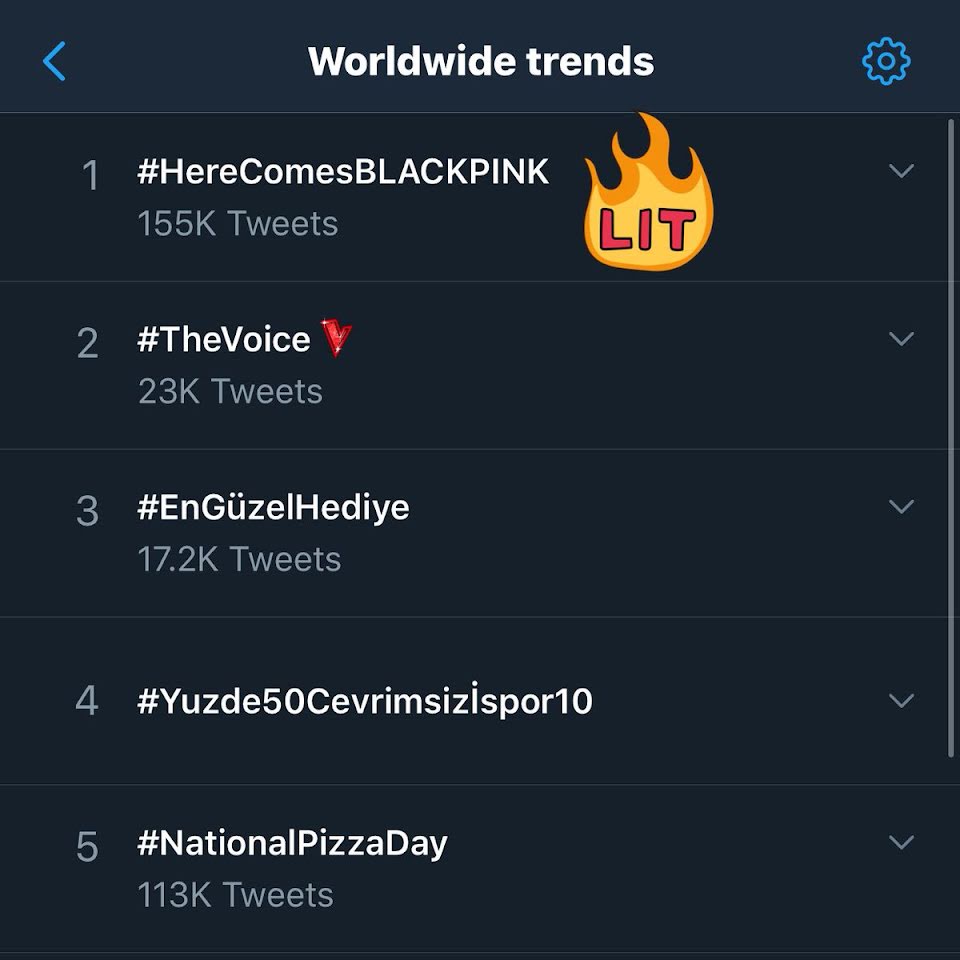View the #NationalPizzaDay trend
Image resolution: width=960 pixels, height=960 pixels.
tap(292, 843)
